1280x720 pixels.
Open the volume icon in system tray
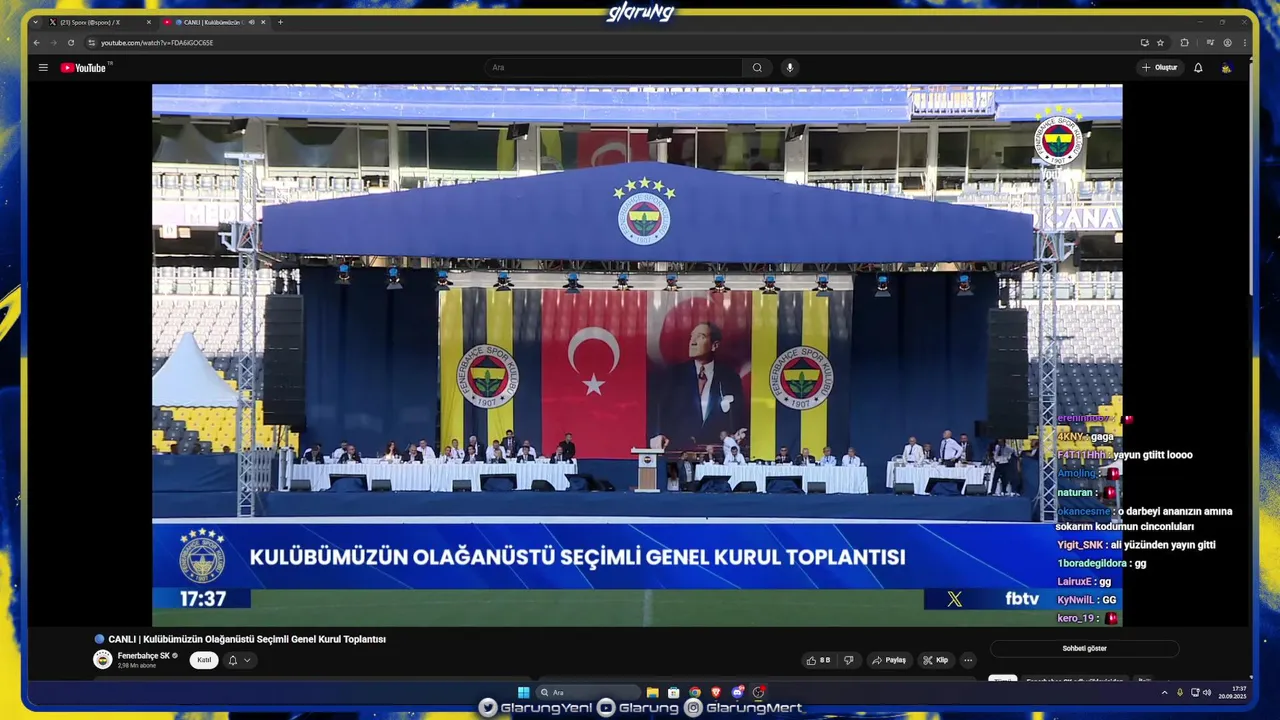1207,692
